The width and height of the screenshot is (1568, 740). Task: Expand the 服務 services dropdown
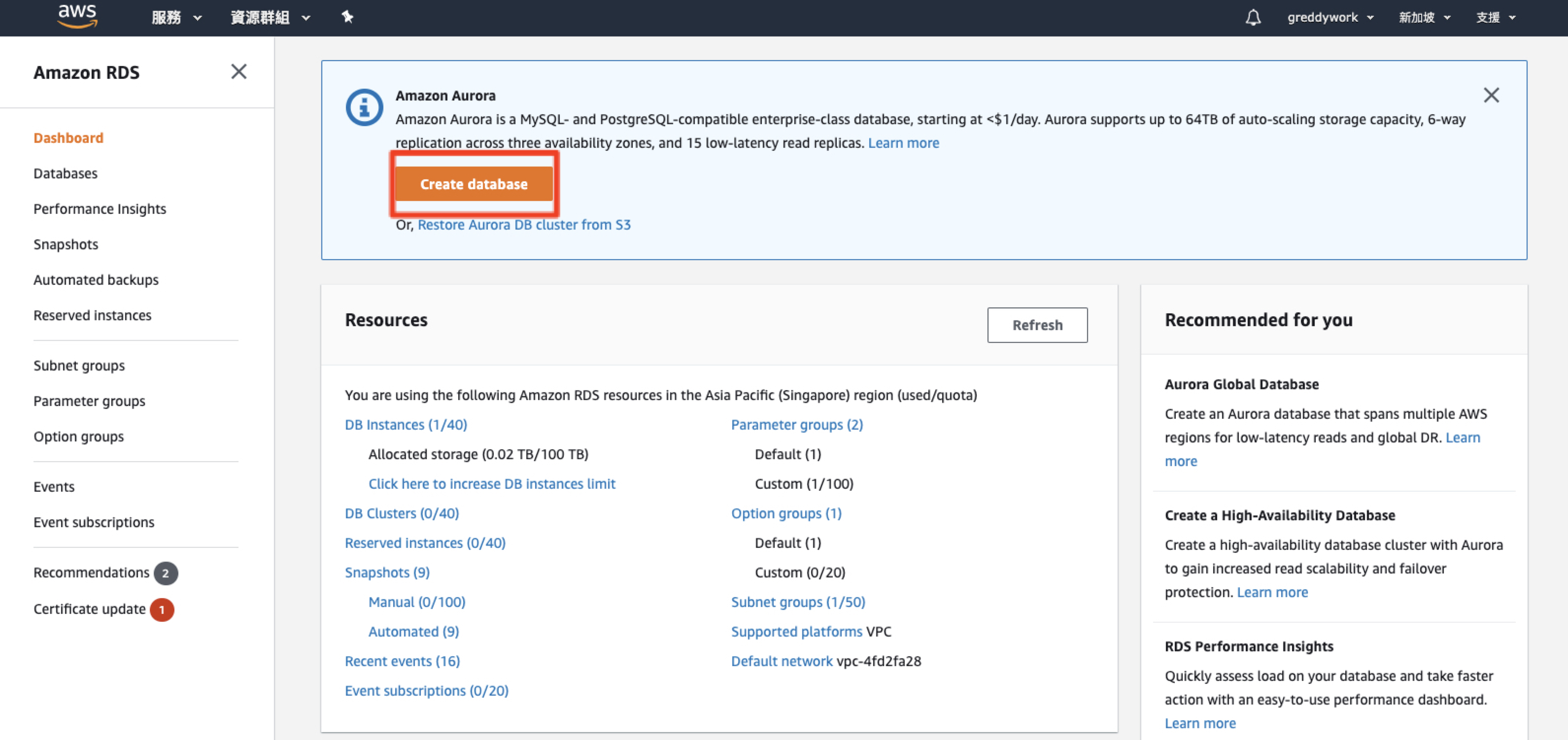coord(176,17)
